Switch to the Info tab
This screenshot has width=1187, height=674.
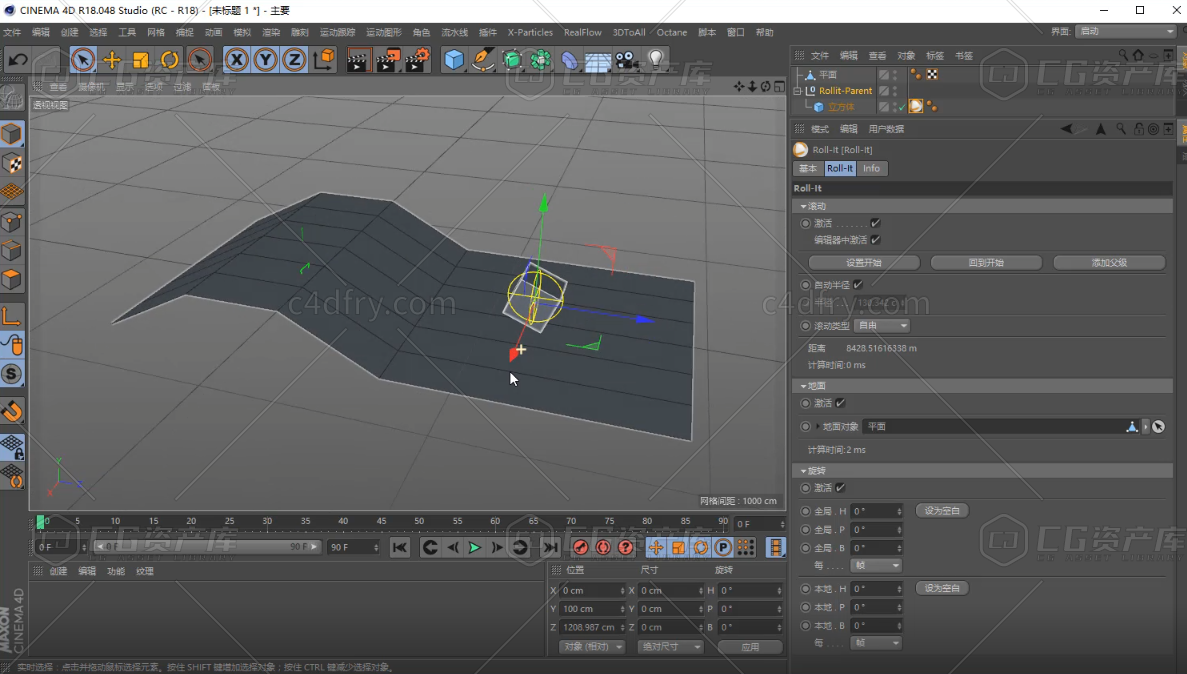(x=871, y=168)
